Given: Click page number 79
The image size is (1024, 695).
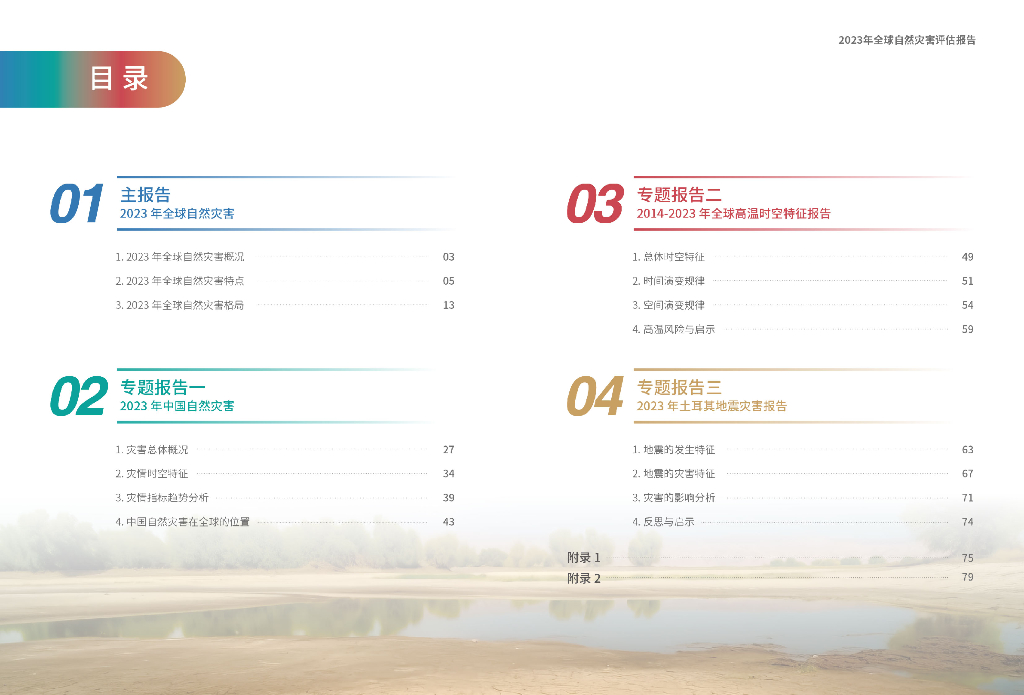Looking at the screenshot, I should coord(968,577).
